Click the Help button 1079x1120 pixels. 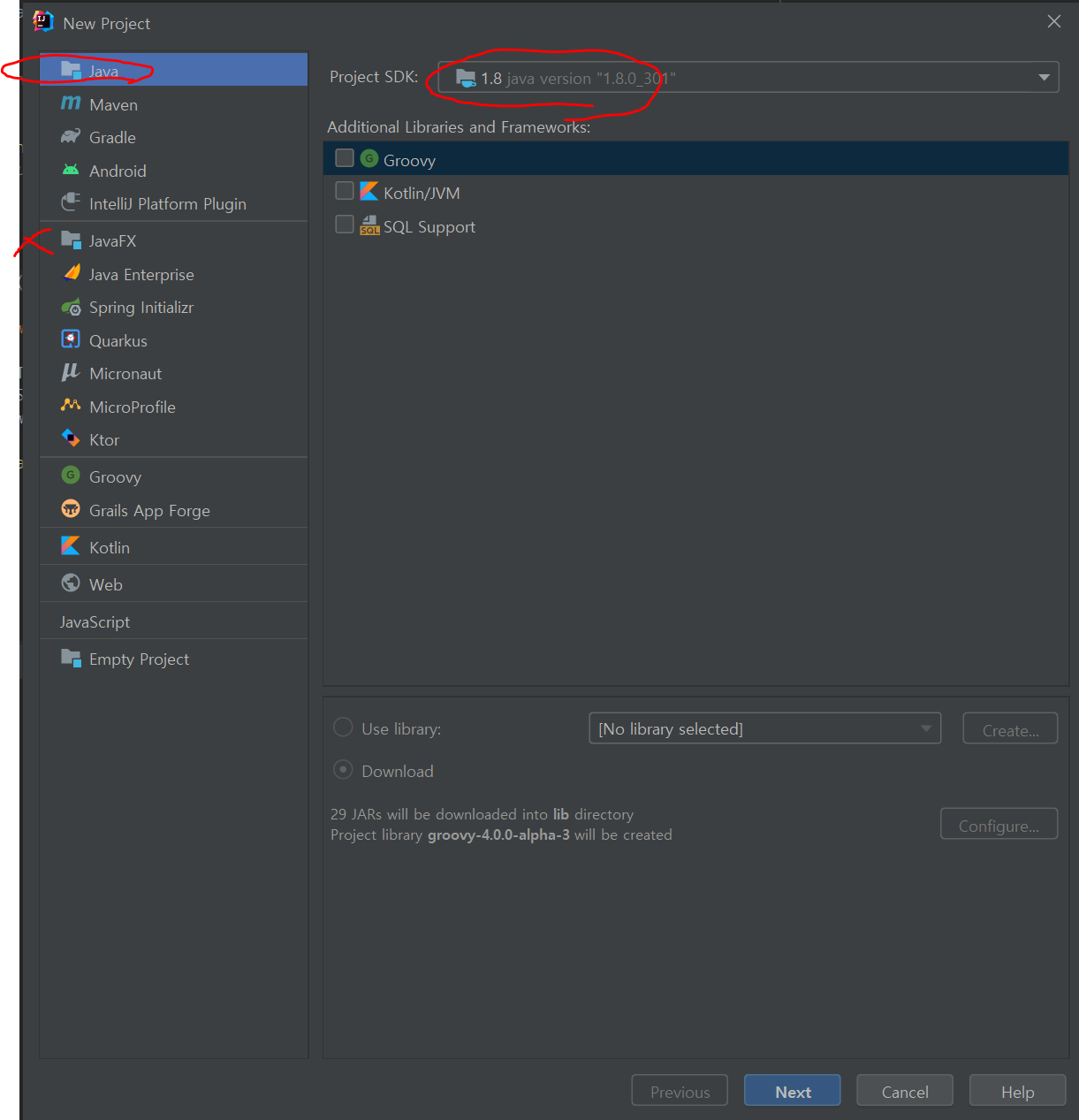pos(1017,1092)
